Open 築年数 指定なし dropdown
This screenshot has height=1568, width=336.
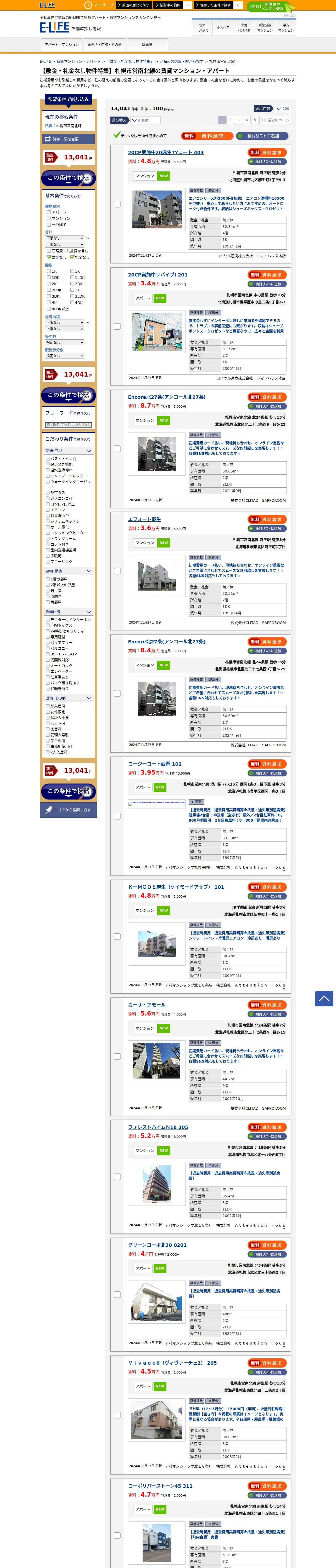(65, 343)
